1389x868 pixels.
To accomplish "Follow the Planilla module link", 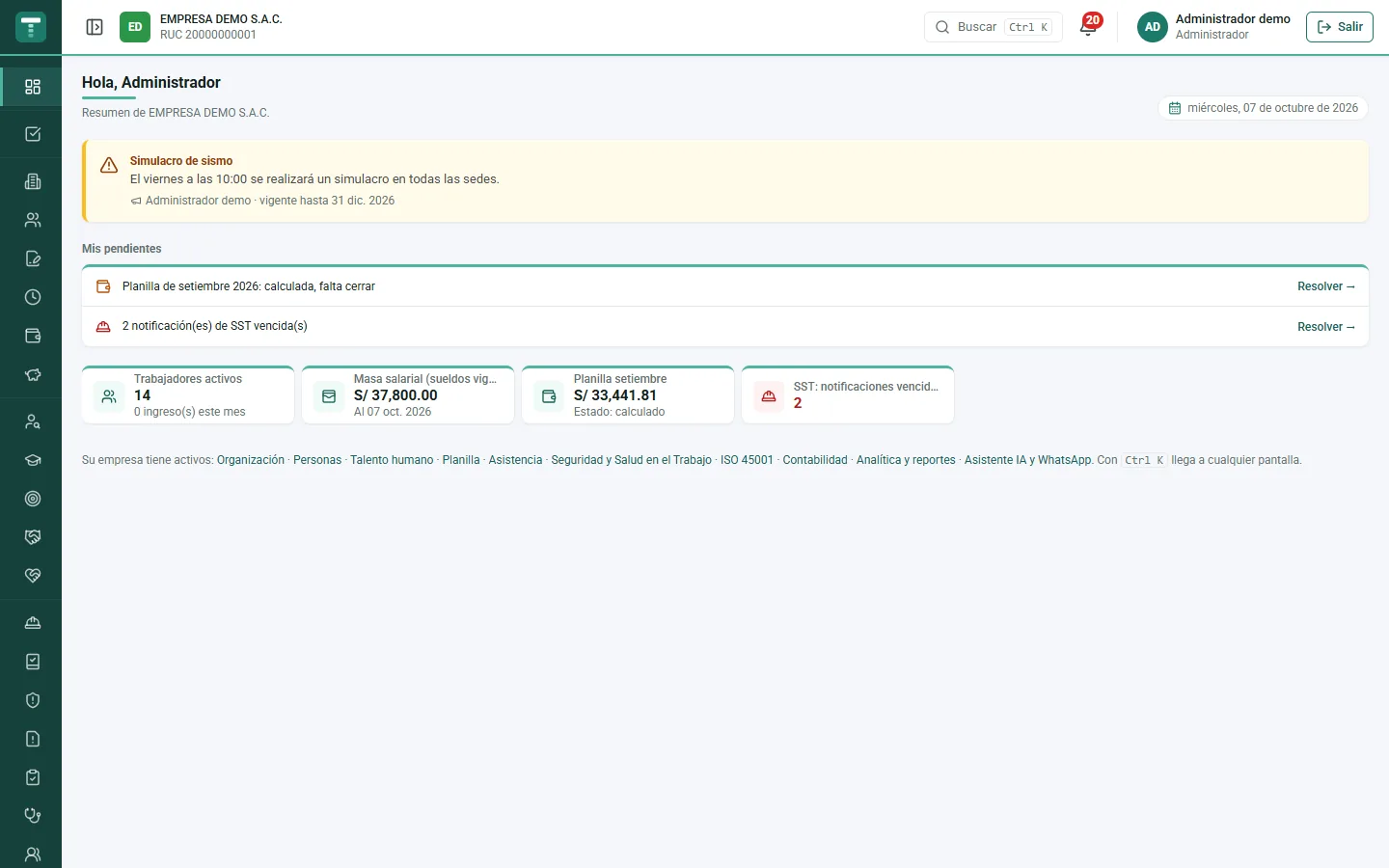I will tap(461, 460).
